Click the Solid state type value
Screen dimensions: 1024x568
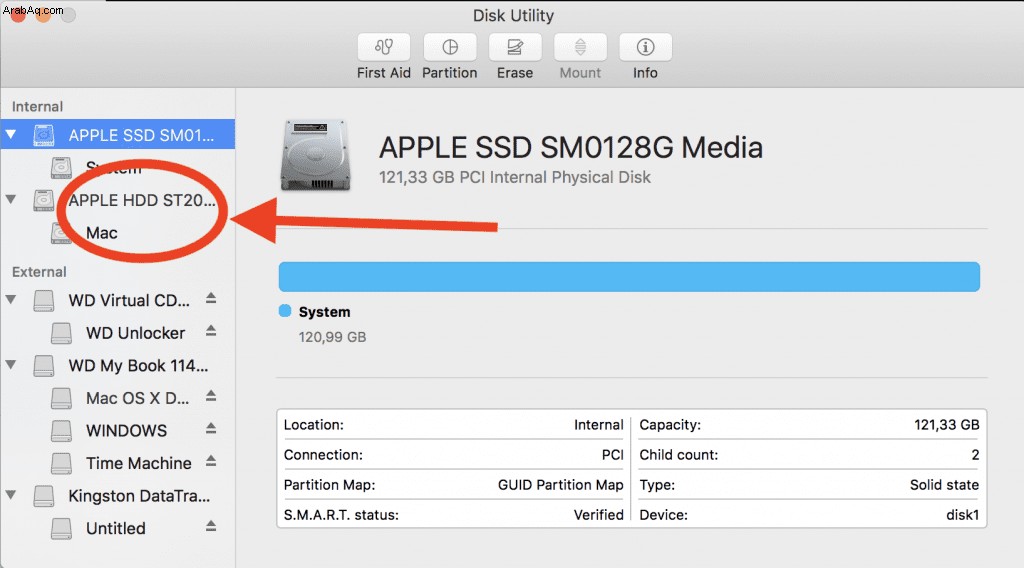click(x=944, y=485)
